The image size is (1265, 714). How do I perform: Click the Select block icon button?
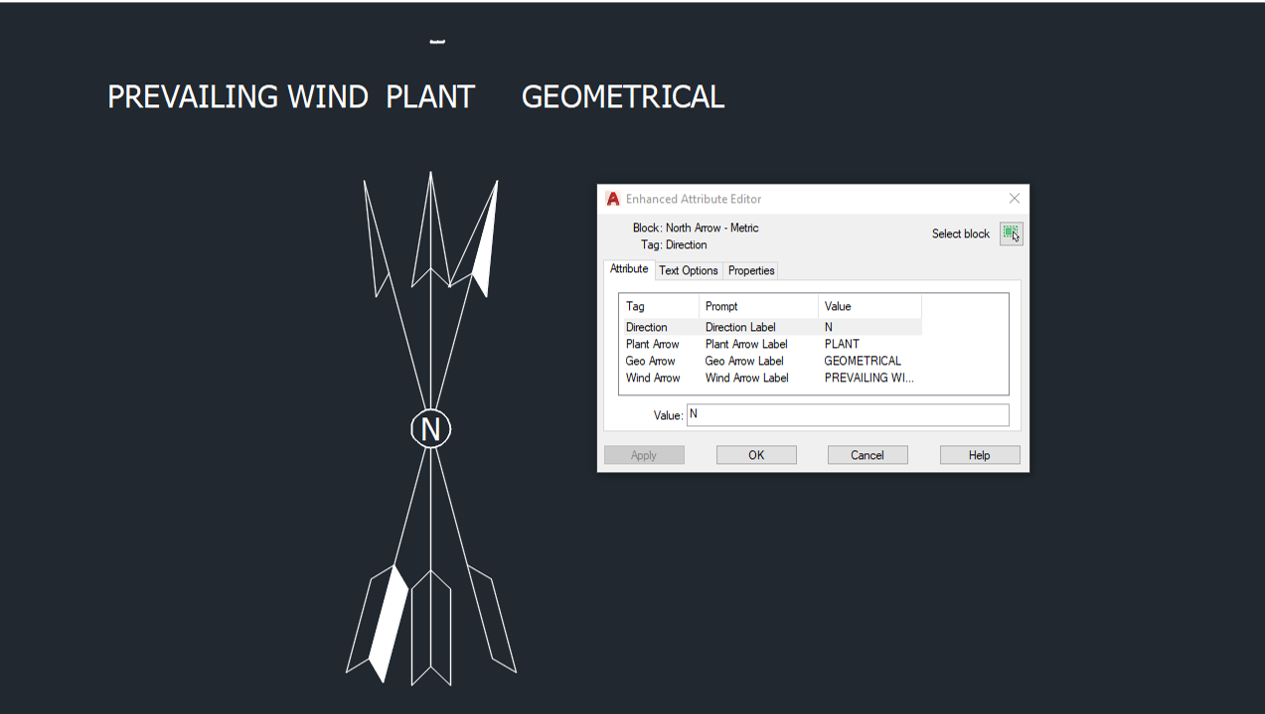(1011, 234)
